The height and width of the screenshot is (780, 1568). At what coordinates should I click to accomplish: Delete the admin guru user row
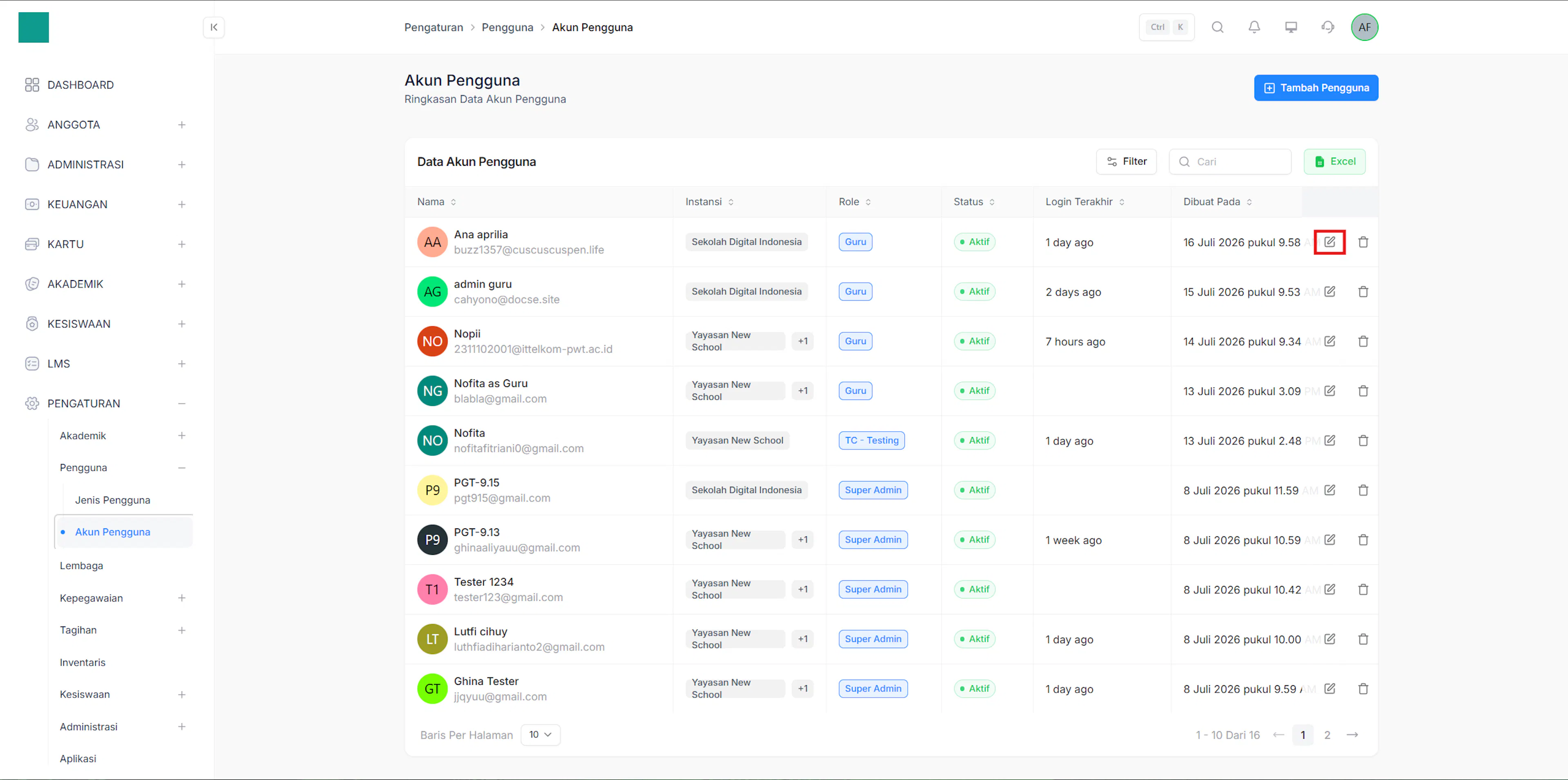point(1363,292)
